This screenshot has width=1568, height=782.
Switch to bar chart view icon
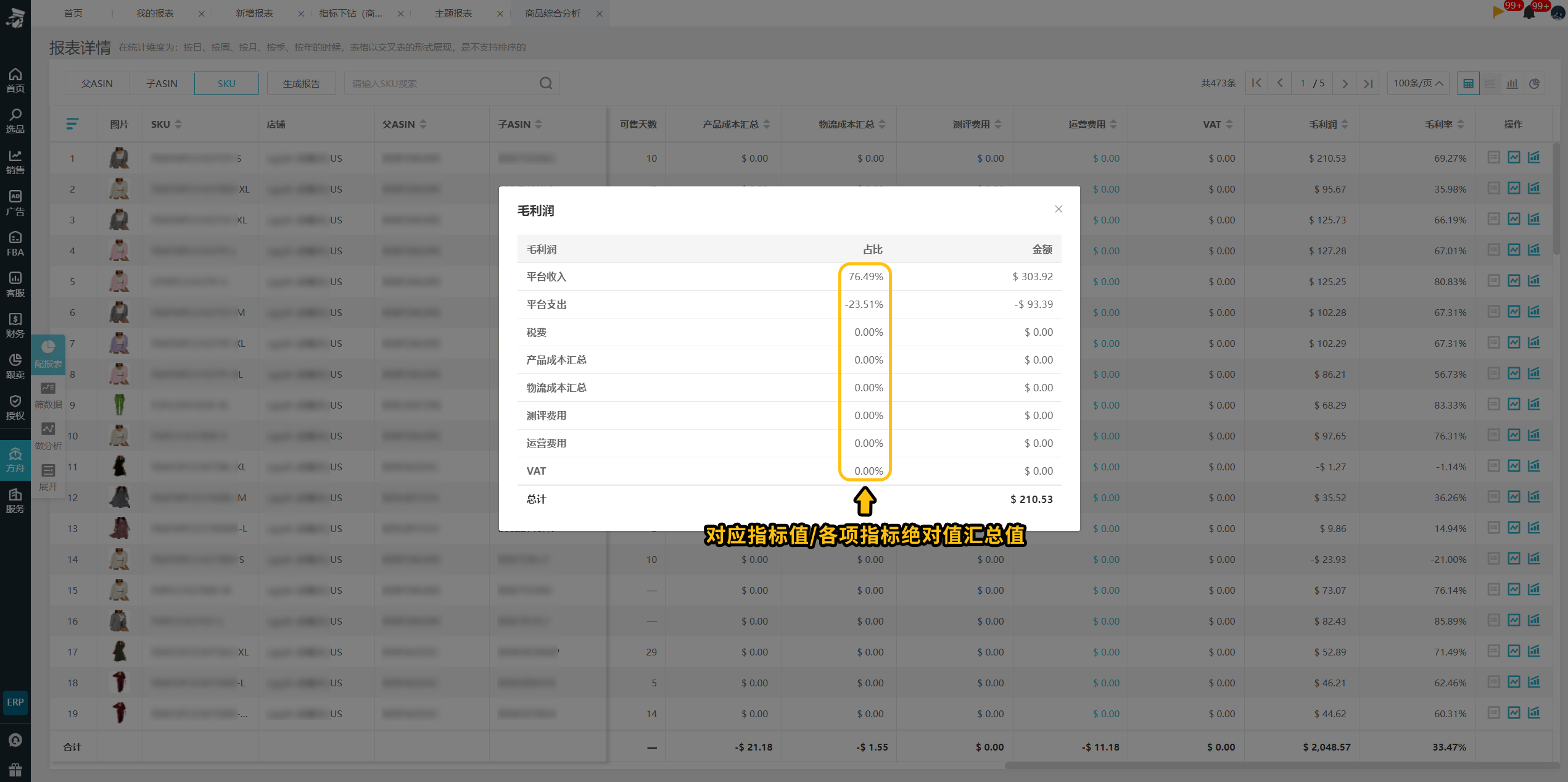coord(1512,83)
